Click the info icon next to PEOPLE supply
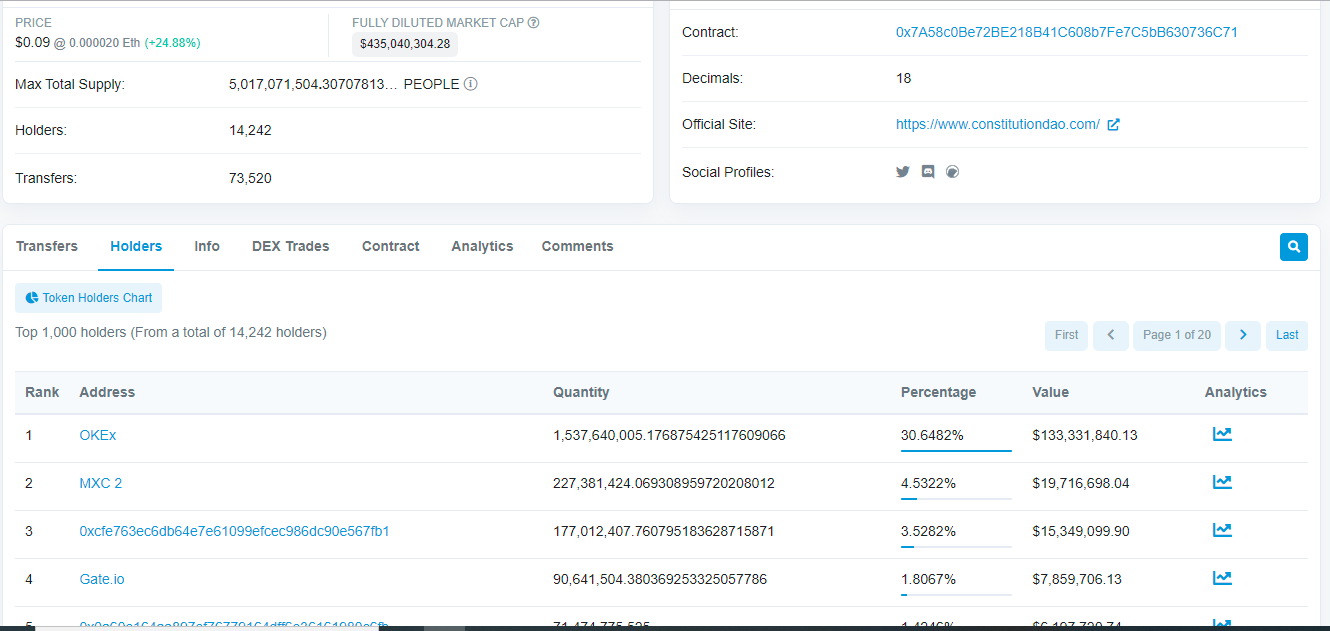Image resolution: width=1330 pixels, height=631 pixels. (x=470, y=84)
